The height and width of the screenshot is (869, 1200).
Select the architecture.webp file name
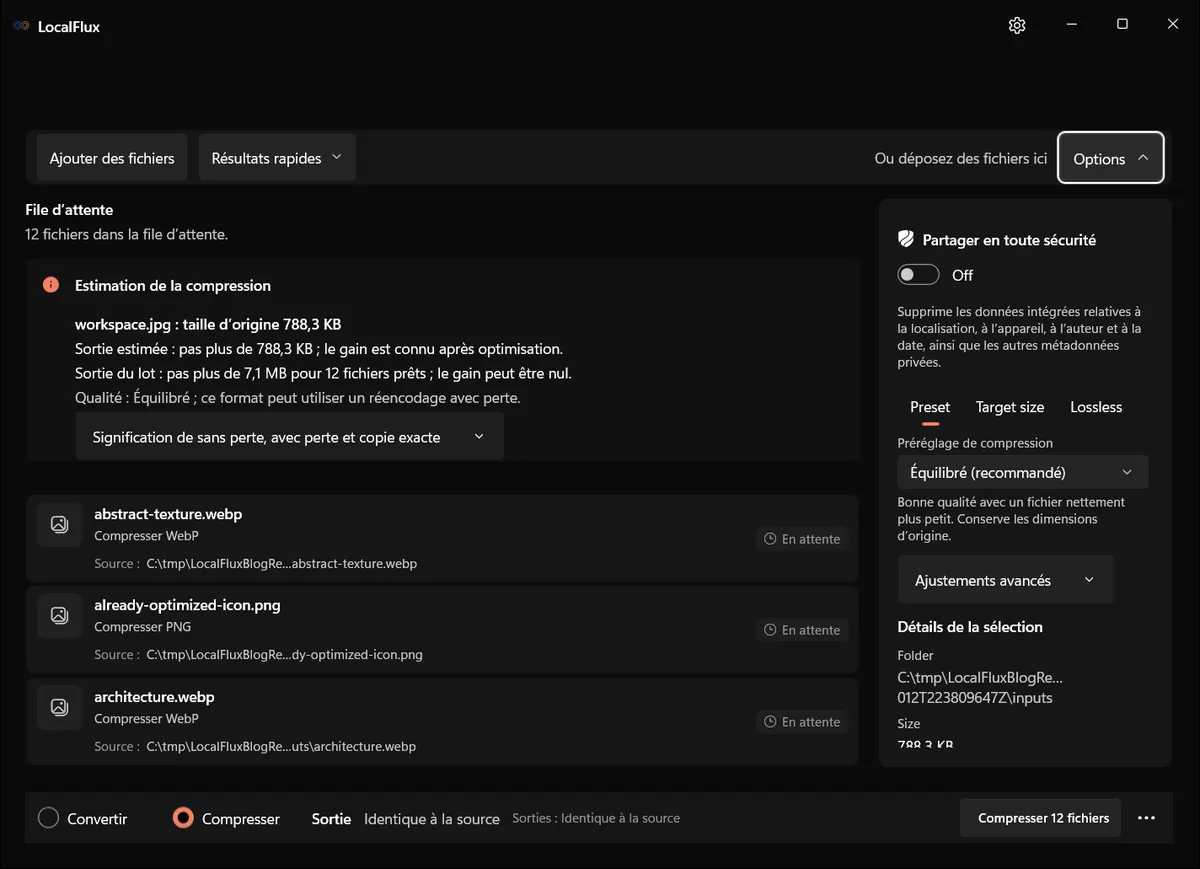click(x=154, y=697)
